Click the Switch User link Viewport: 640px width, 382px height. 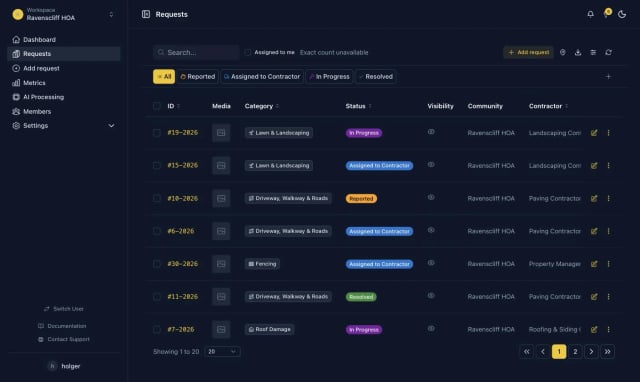[64, 309]
